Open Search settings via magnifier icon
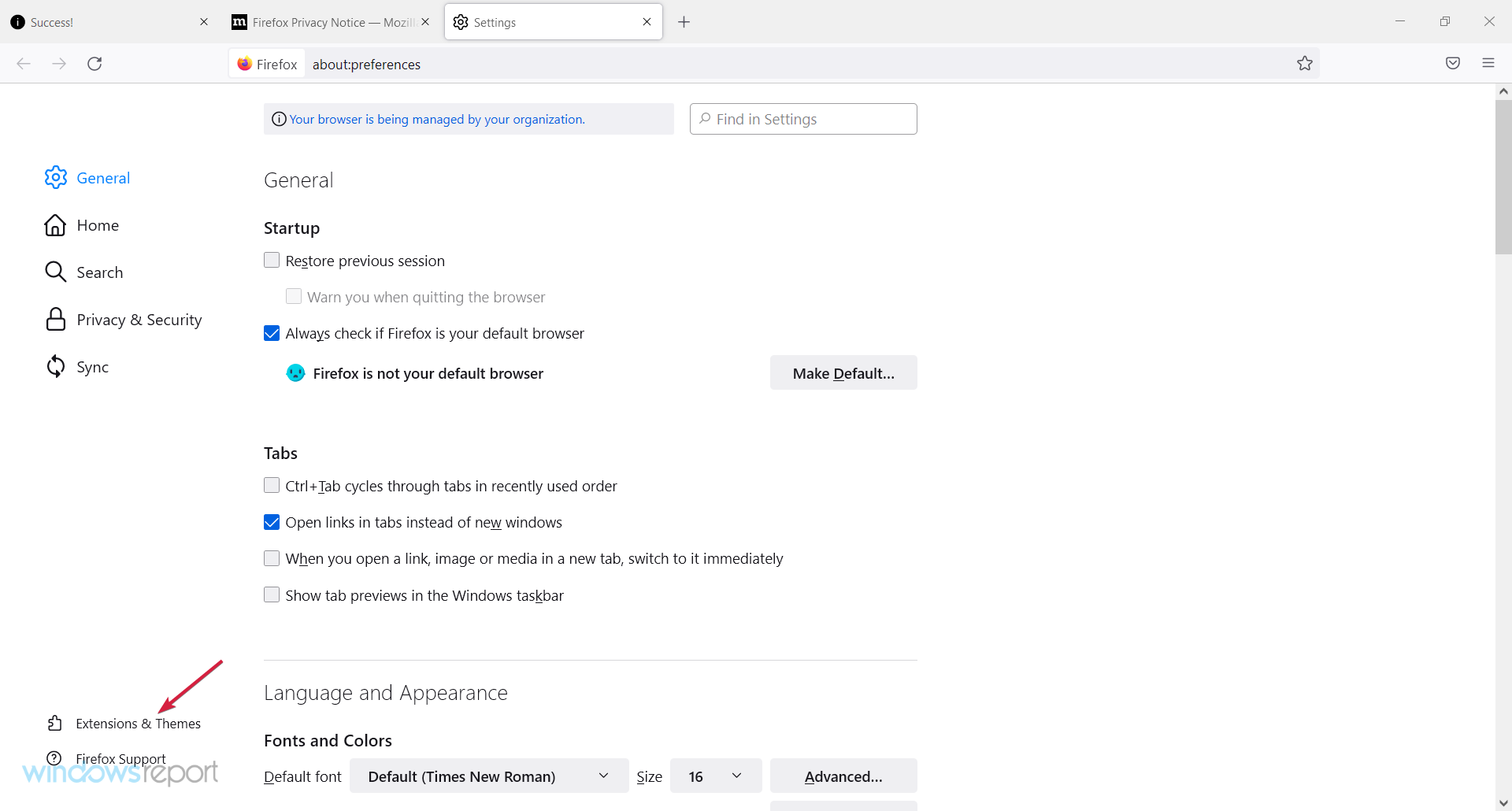 55,272
